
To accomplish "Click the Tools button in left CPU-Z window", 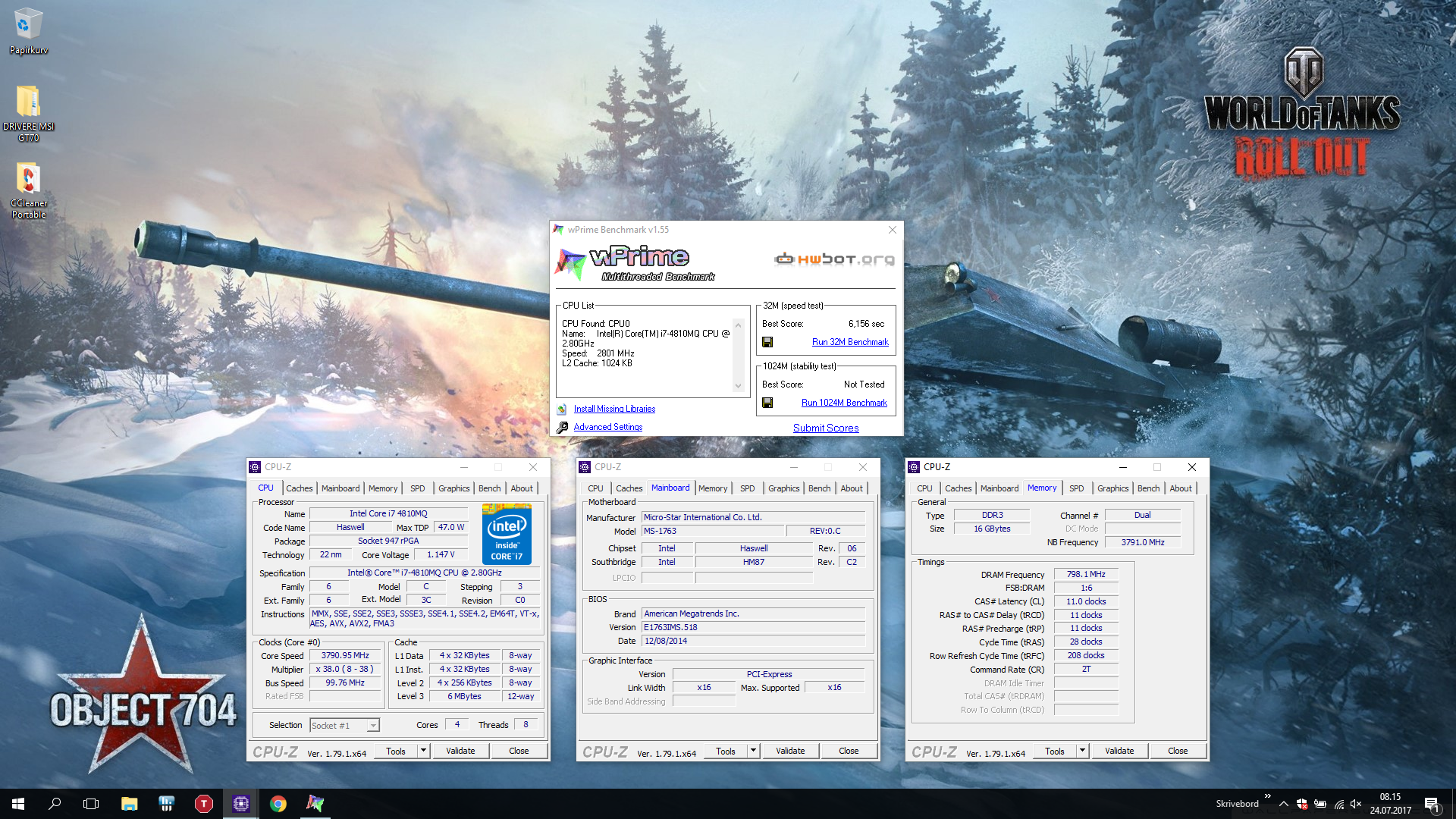I will (396, 751).
